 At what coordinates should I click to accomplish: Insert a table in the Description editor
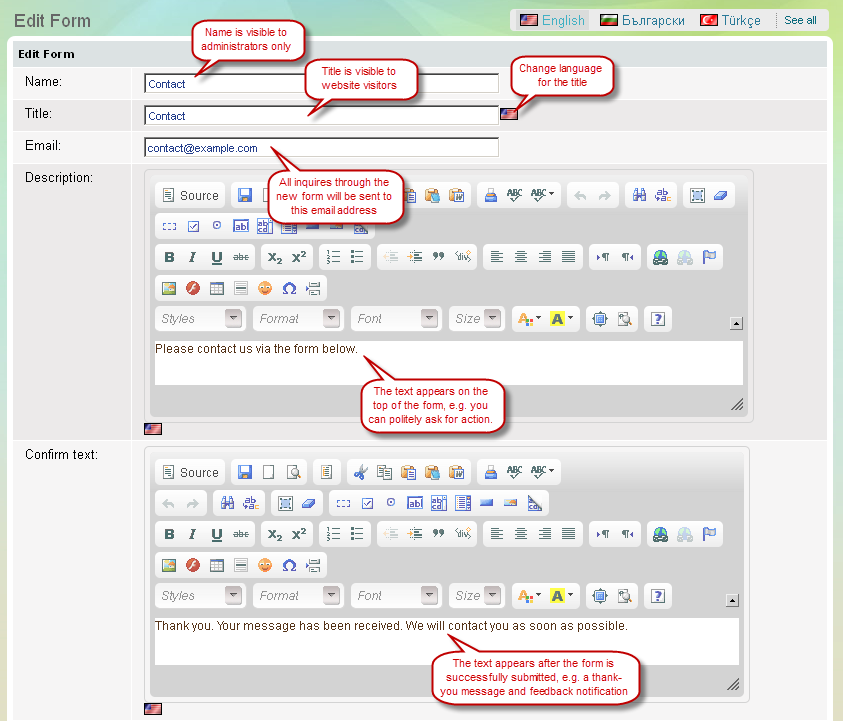coord(217,288)
